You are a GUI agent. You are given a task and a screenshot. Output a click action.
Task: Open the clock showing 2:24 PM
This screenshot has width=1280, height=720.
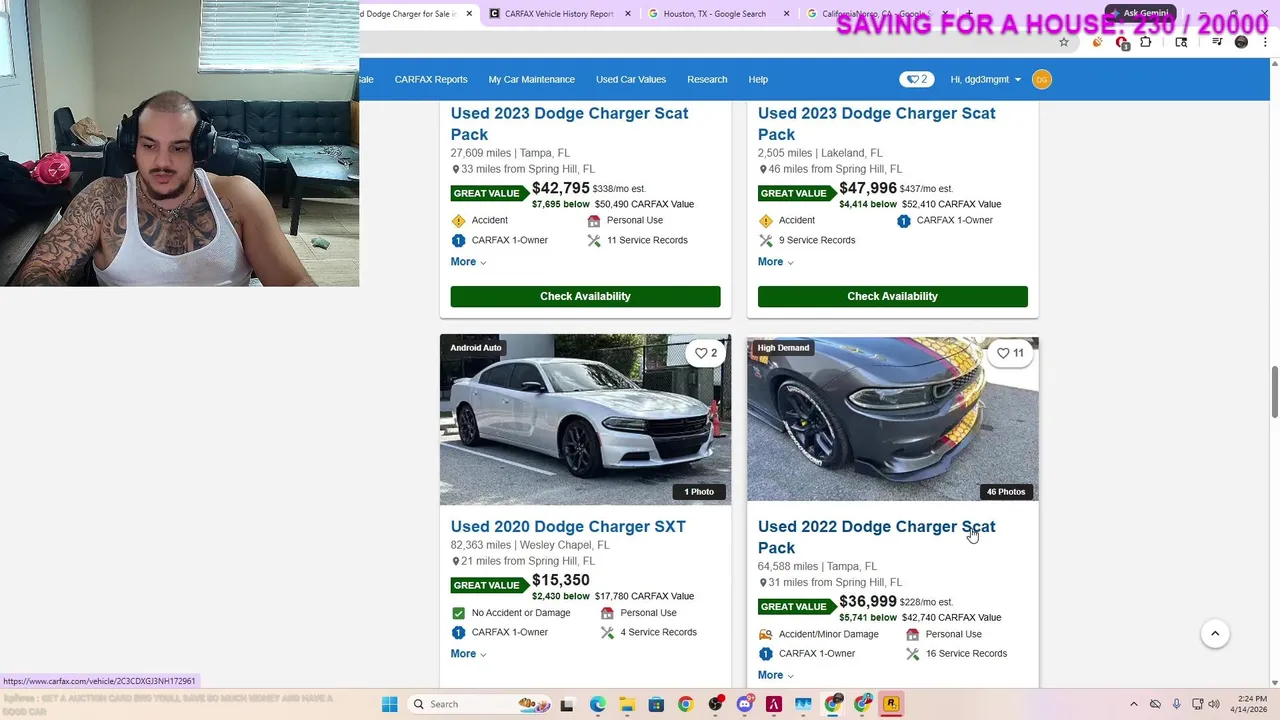(x=1251, y=704)
